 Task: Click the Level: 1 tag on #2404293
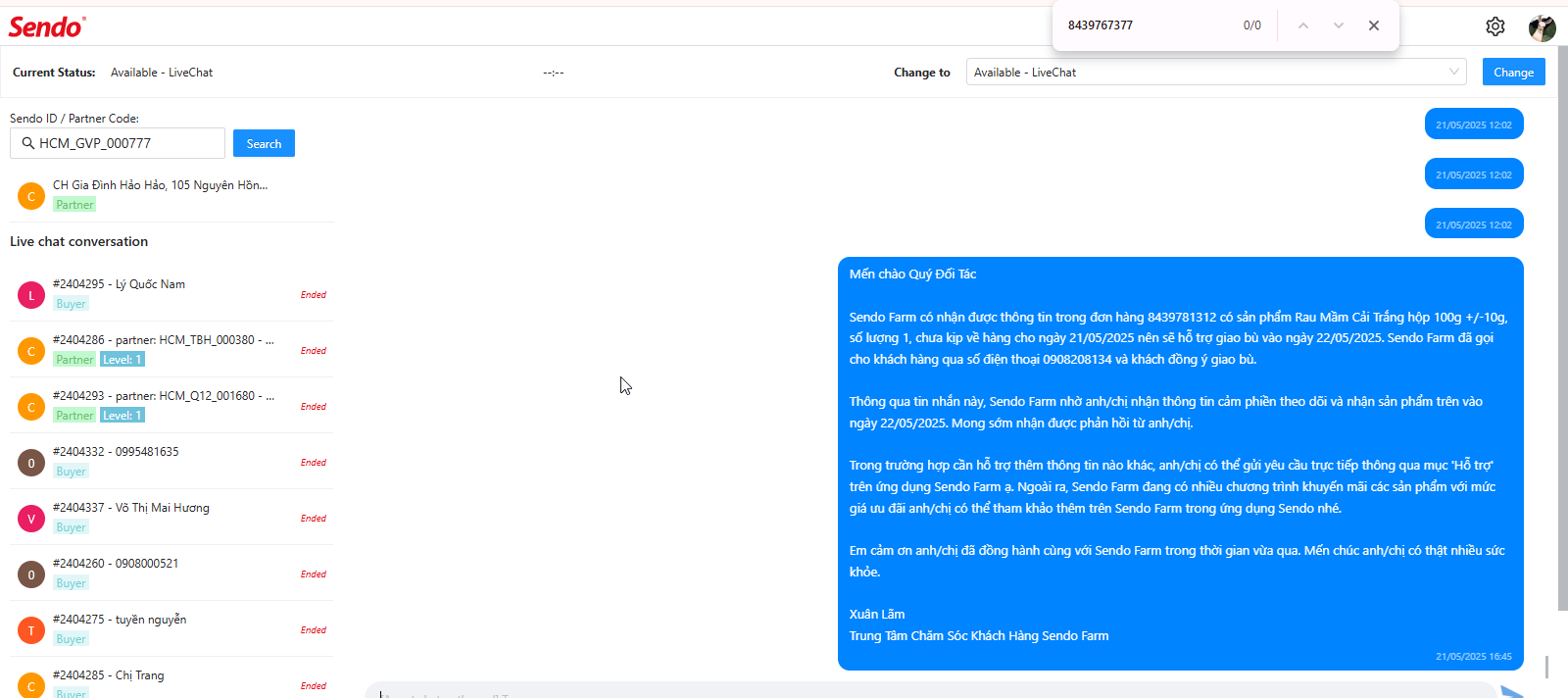tap(122, 416)
